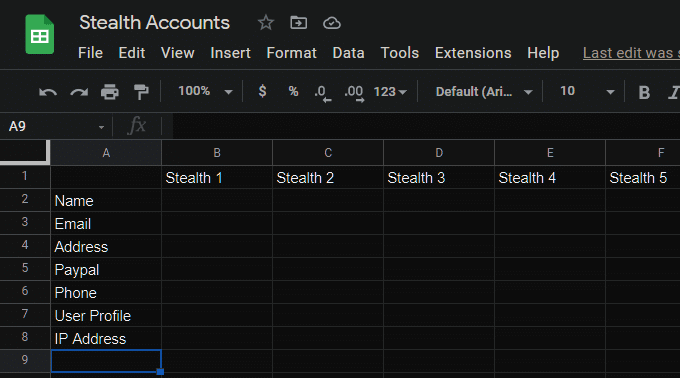The width and height of the screenshot is (680, 378).
Task: Format as currency with dollar sign
Action: pos(262,91)
